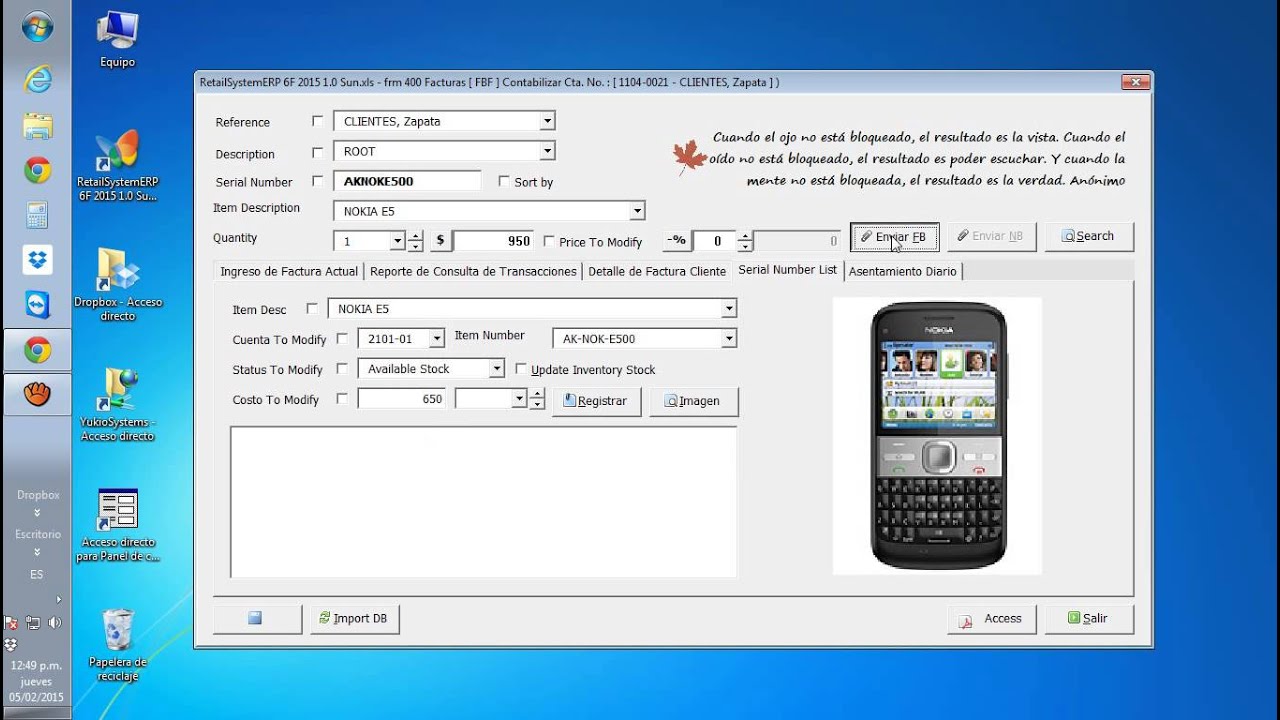This screenshot has width=1280, height=720.
Task: Open TeamViewer taskbar icon
Action: pos(37,305)
